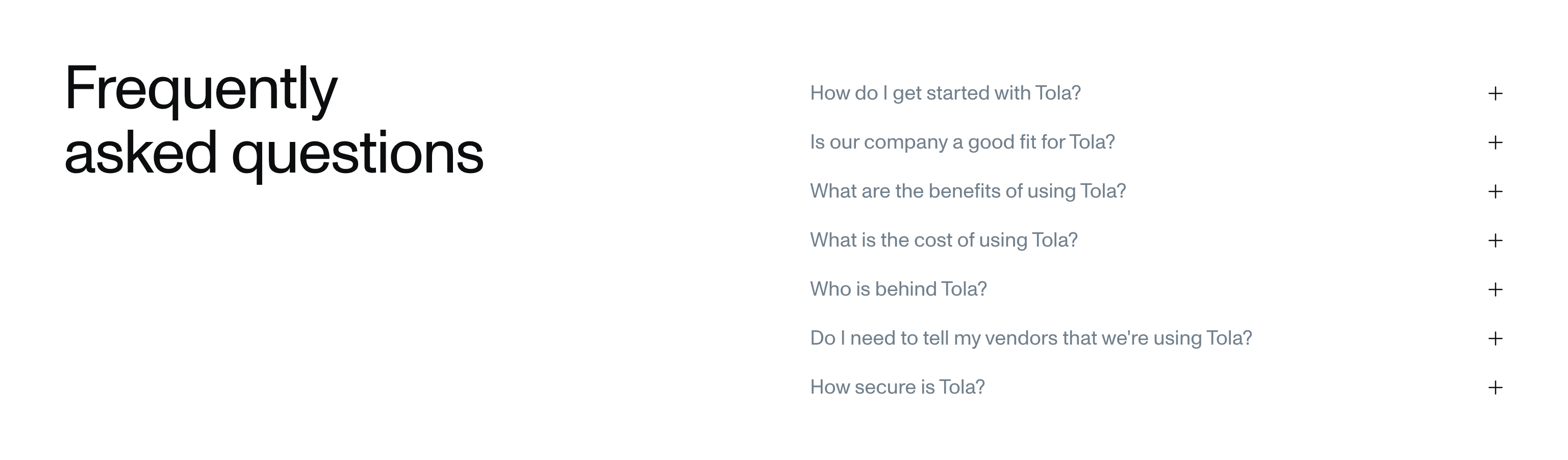Click plus icon next to 'good fit for Tola'
The height and width of the screenshot is (460, 1568).
pyautogui.click(x=1495, y=142)
